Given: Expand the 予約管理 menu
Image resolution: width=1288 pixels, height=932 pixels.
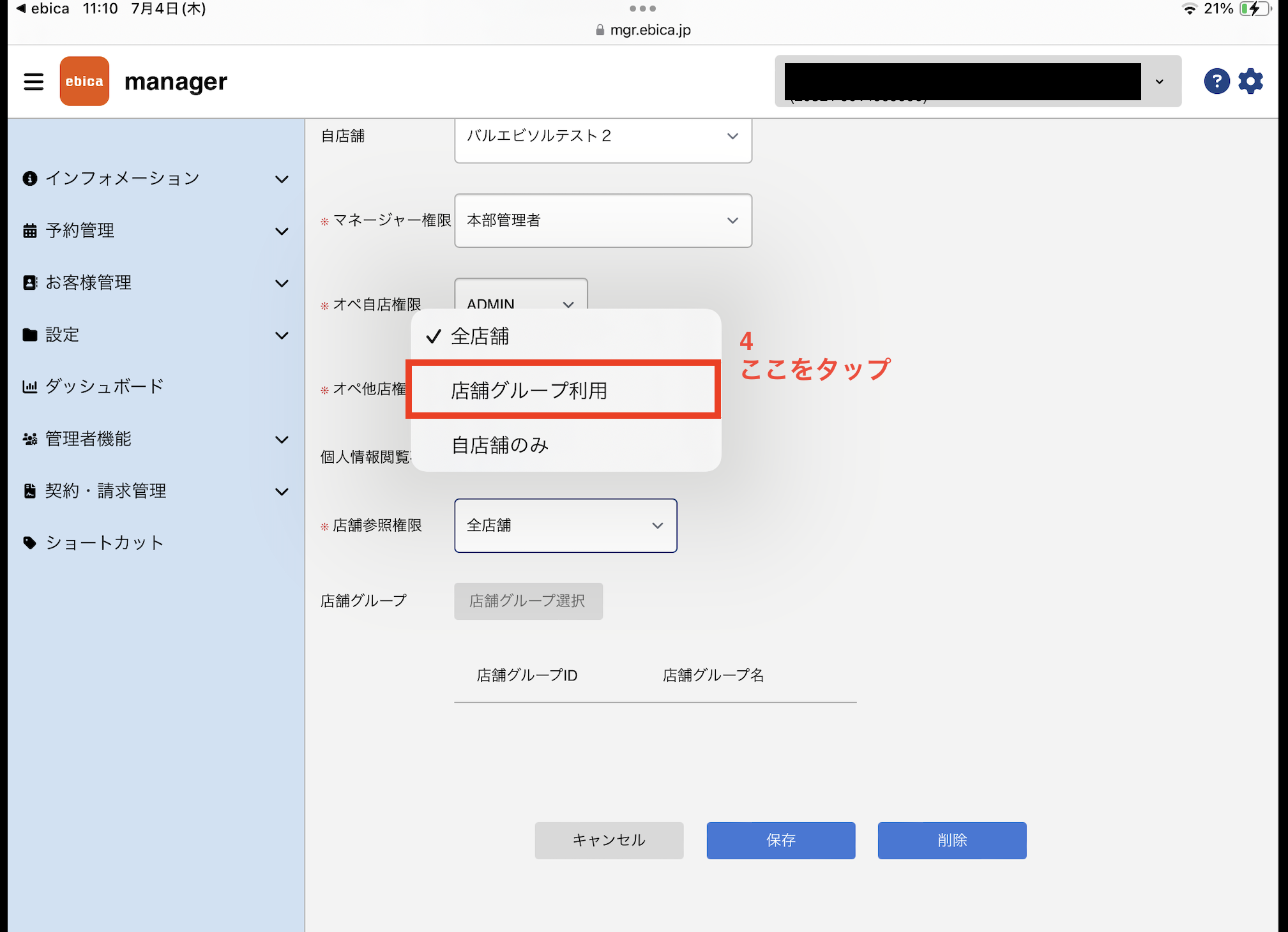Looking at the screenshot, I should (282, 231).
